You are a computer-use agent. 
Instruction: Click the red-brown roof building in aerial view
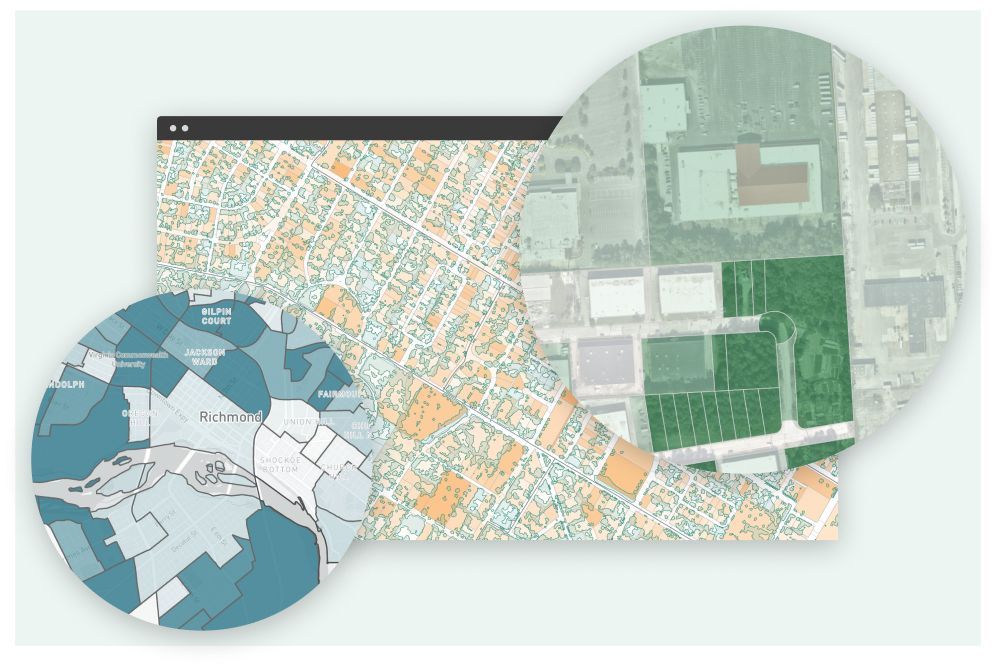click(x=772, y=174)
